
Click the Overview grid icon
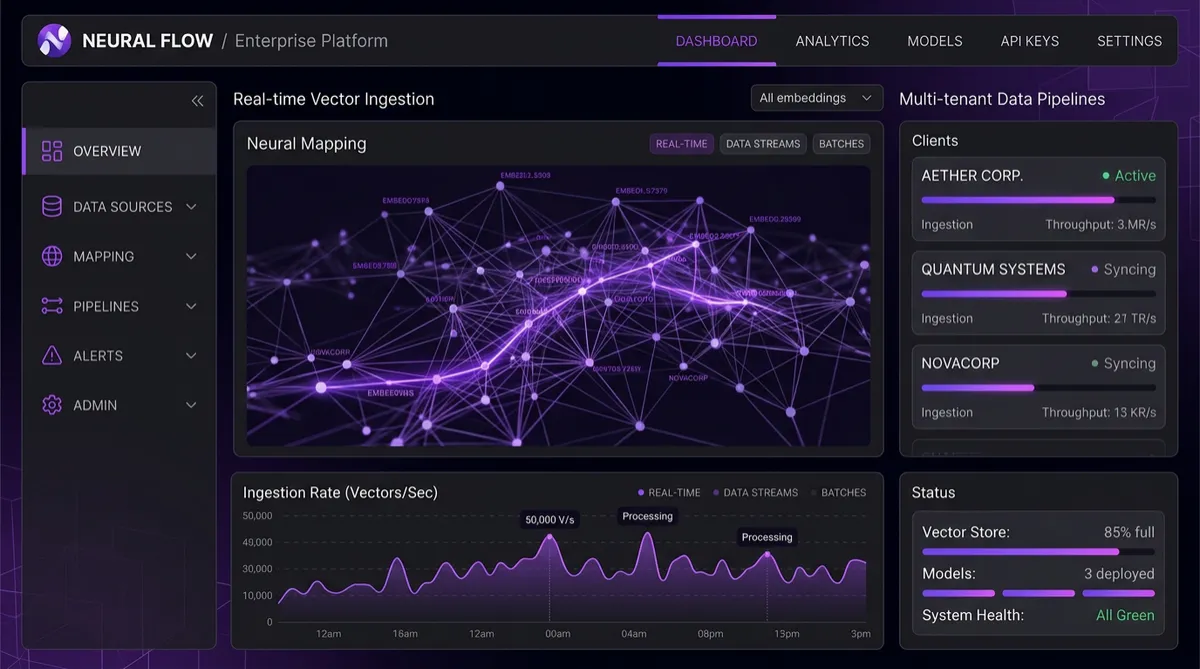coord(52,151)
